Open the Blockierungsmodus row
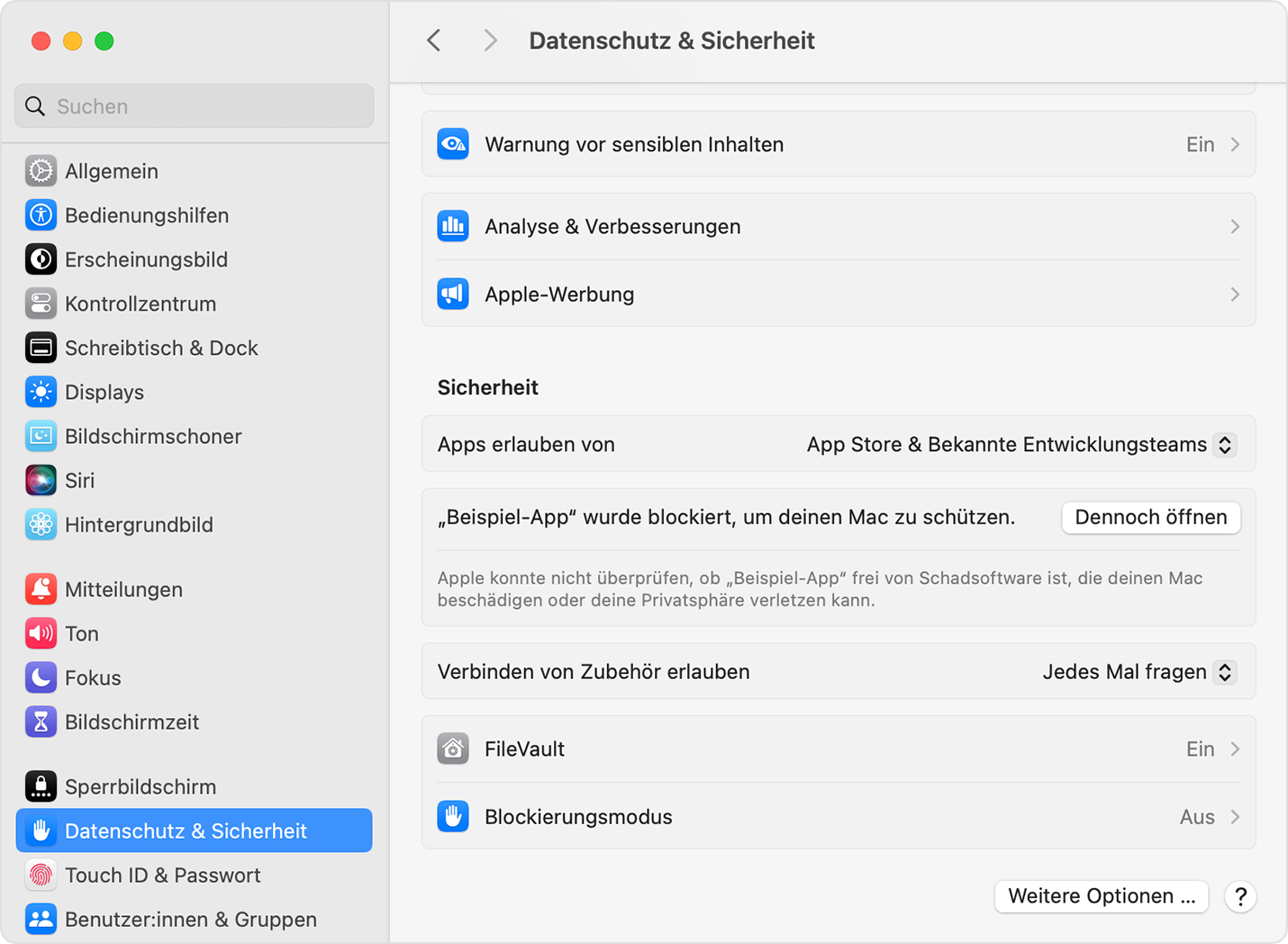 tap(839, 817)
